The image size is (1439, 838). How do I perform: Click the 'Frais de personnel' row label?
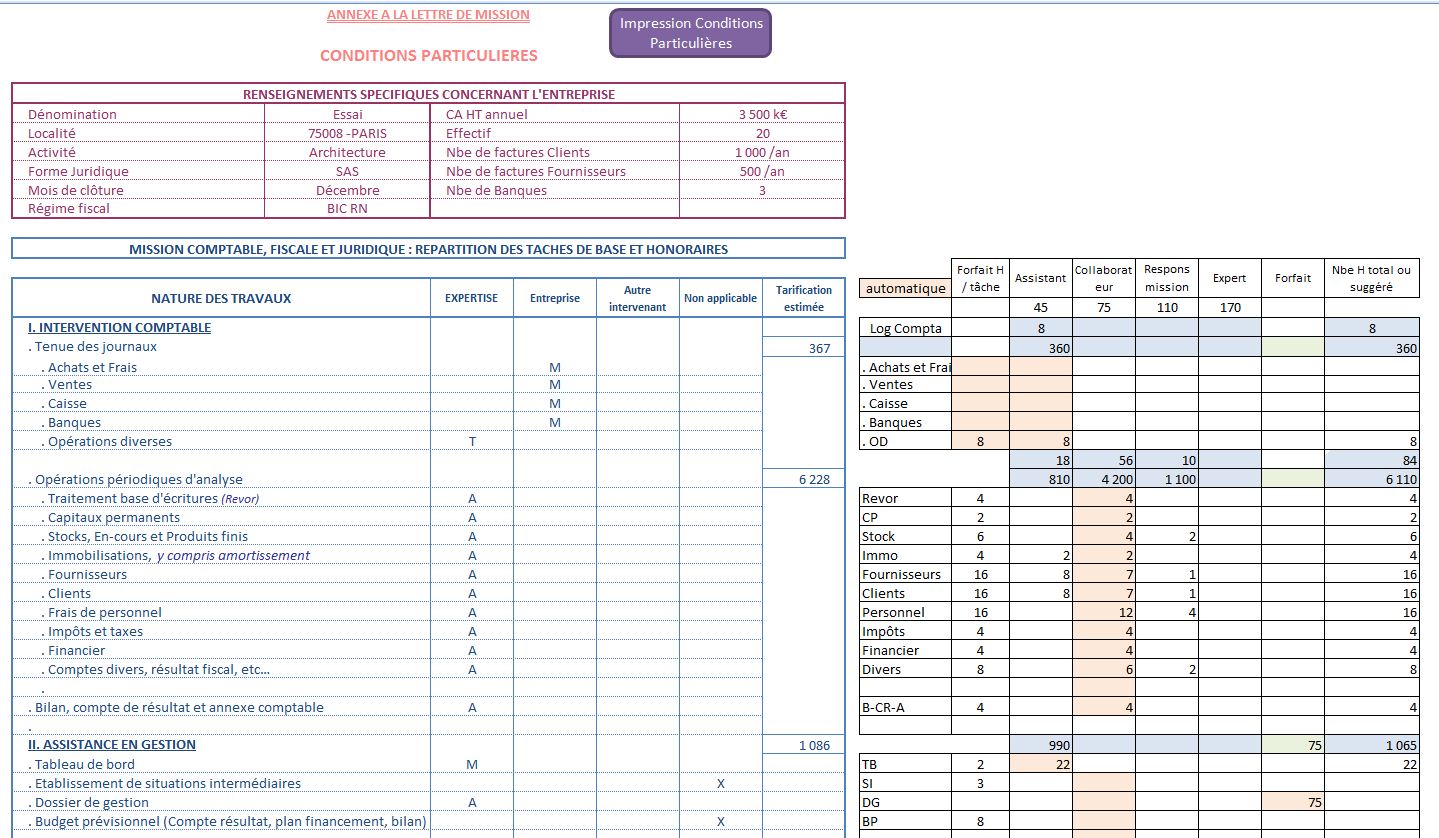102,612
